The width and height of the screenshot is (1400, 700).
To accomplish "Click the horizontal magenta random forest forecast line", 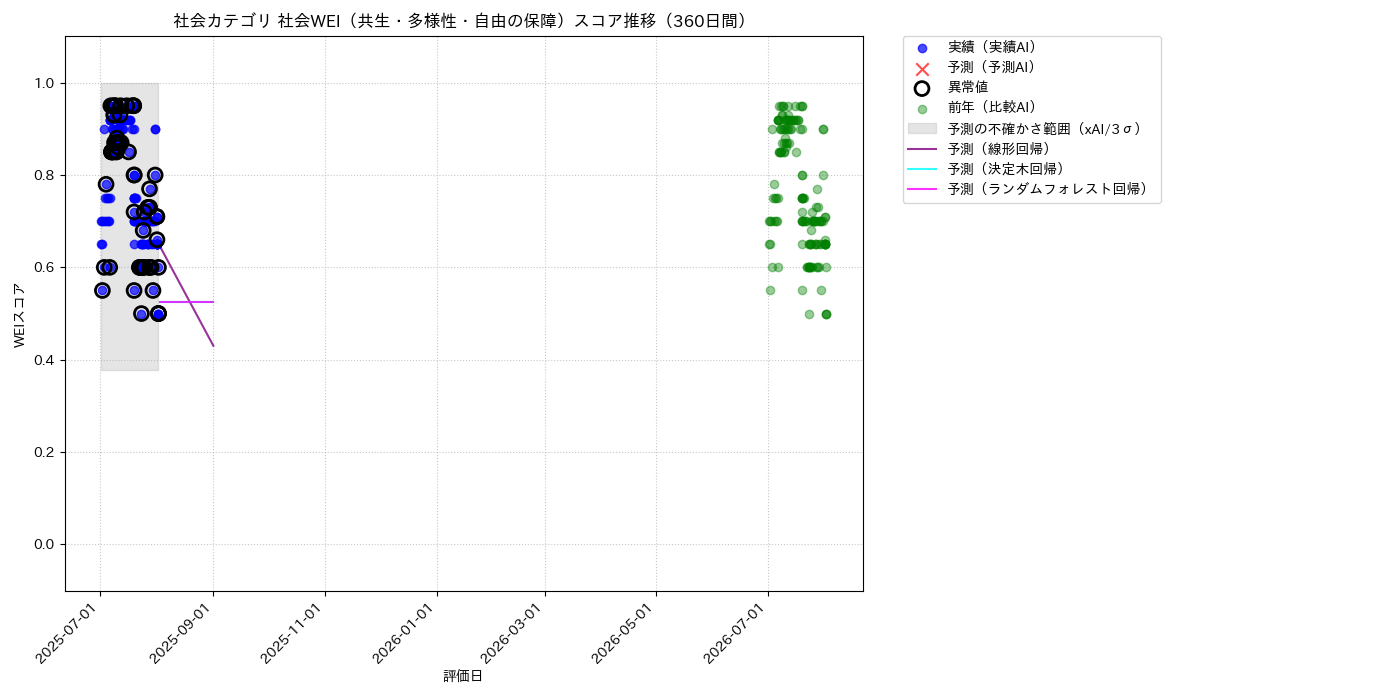I will [x=186, y=302].
